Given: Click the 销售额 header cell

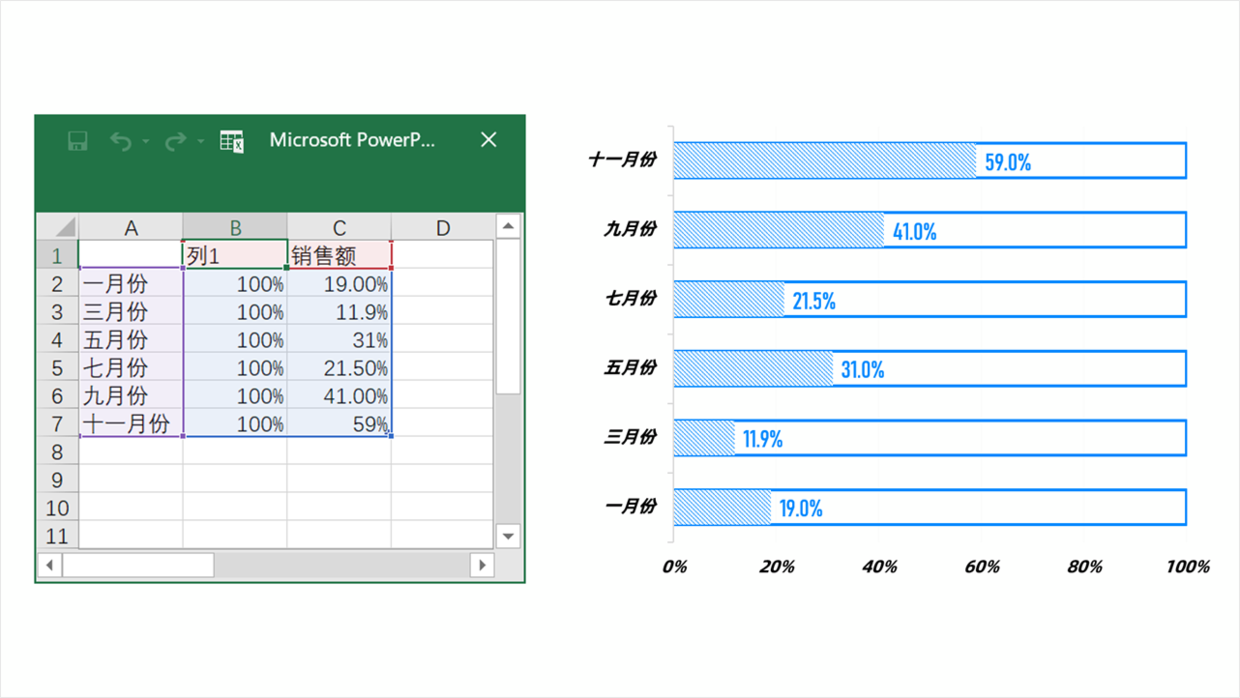Looking at the screenshot, I should coord(339,256).
